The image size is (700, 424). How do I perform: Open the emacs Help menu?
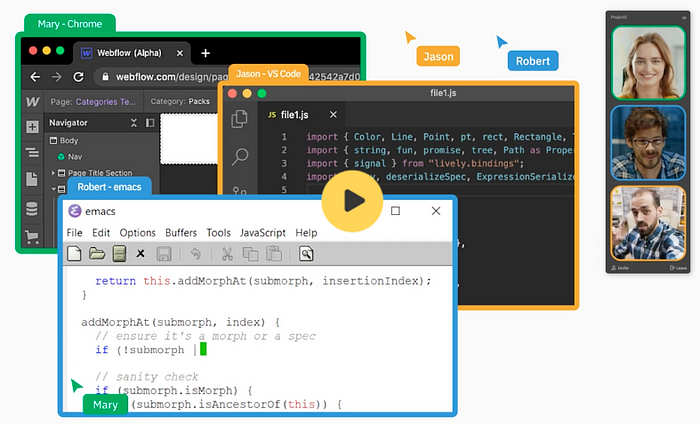pyautogui.click(x=306, y=233)
